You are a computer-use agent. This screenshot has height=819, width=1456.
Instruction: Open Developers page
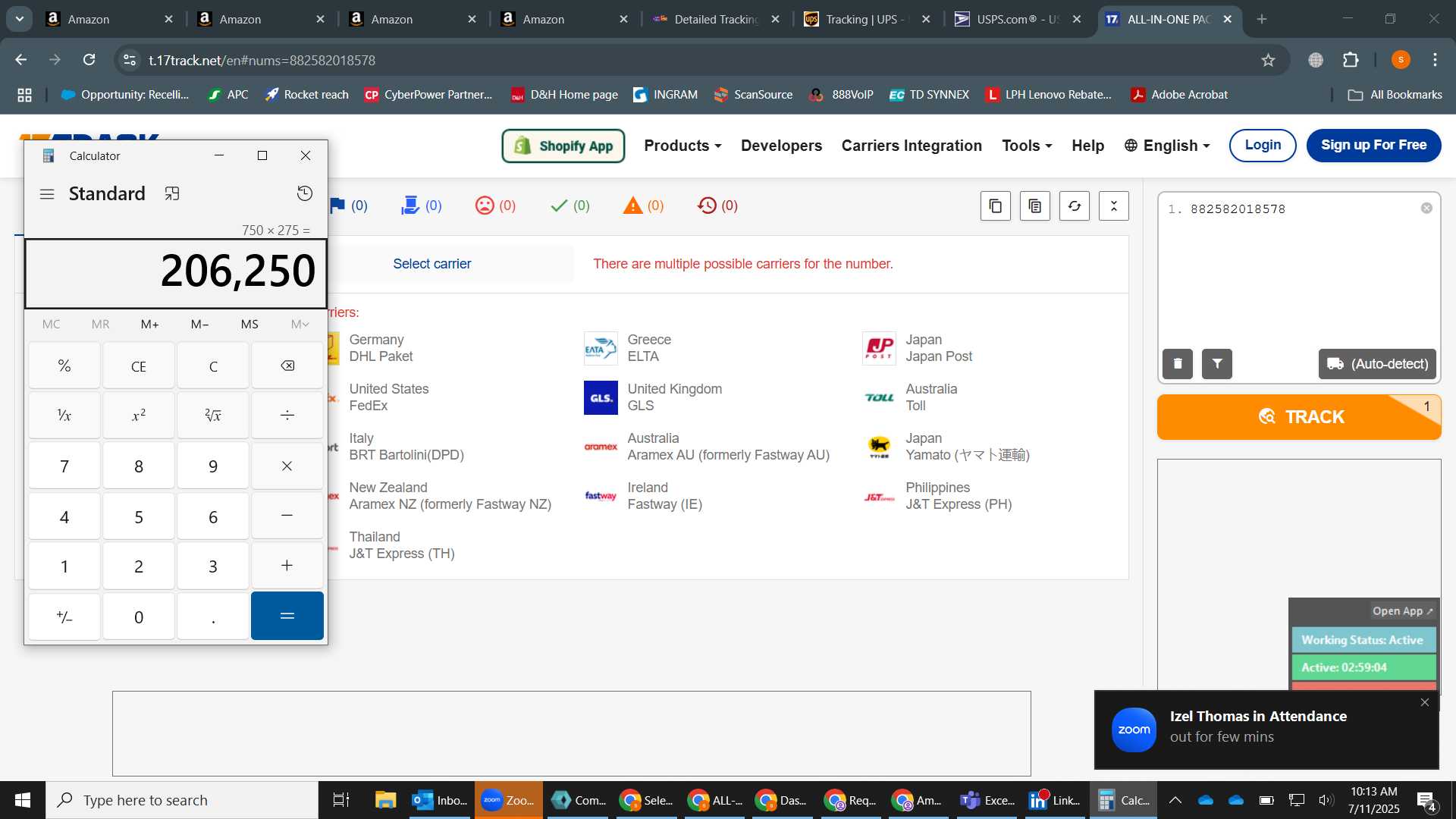pyautogui.click(x=781, y=146)
